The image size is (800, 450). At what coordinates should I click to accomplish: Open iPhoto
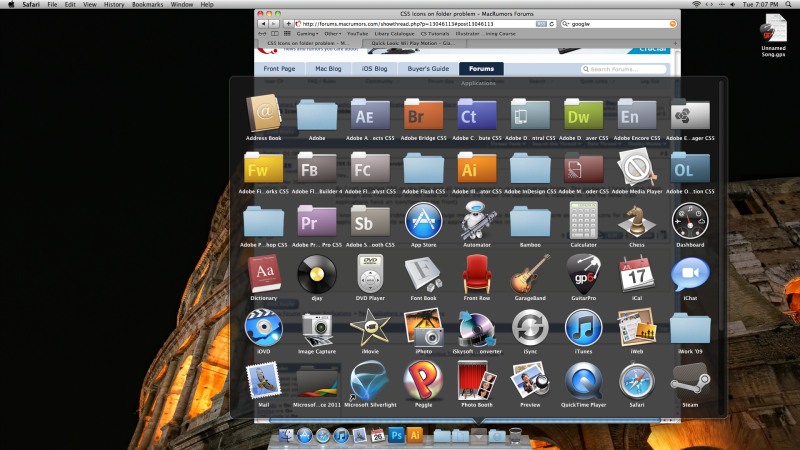(423, 328)
